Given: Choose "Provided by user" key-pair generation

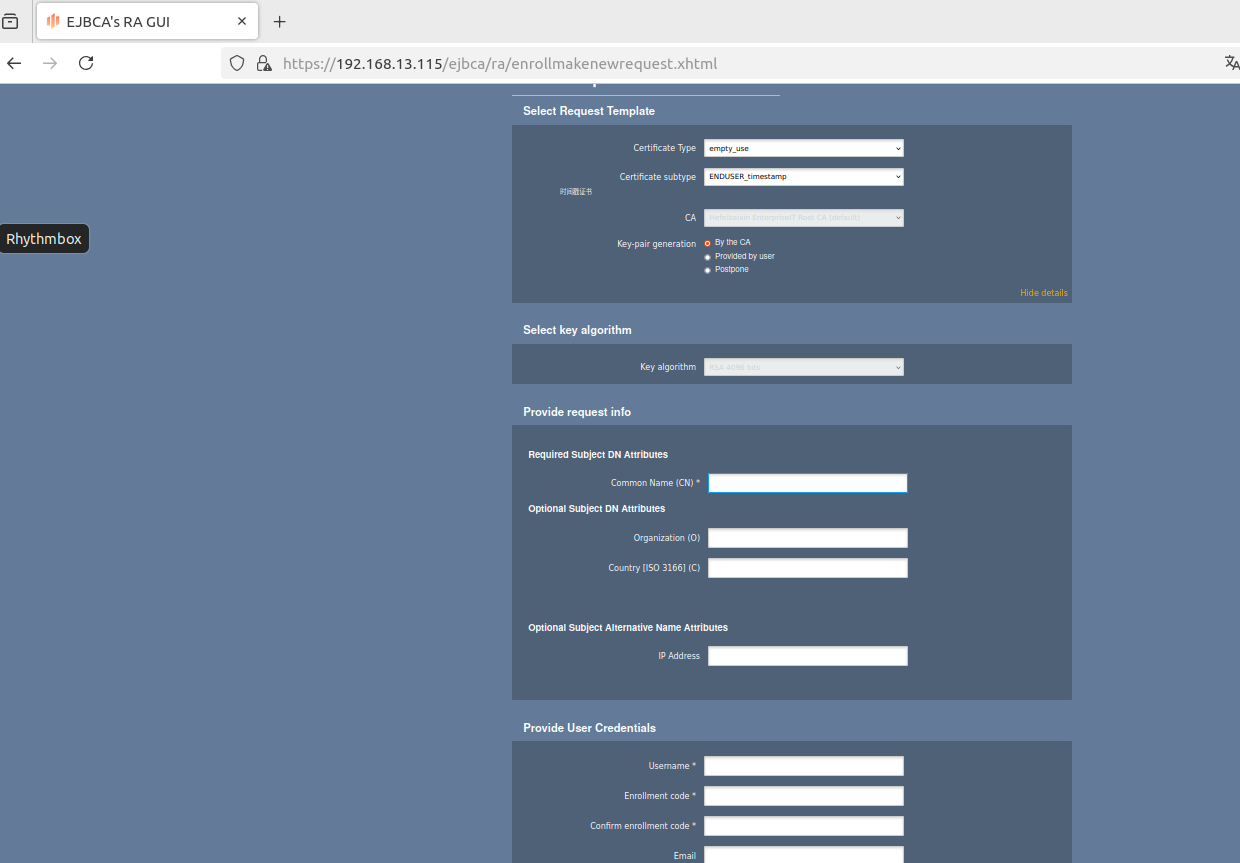Looking at the screenshot, I should point(708,257).
